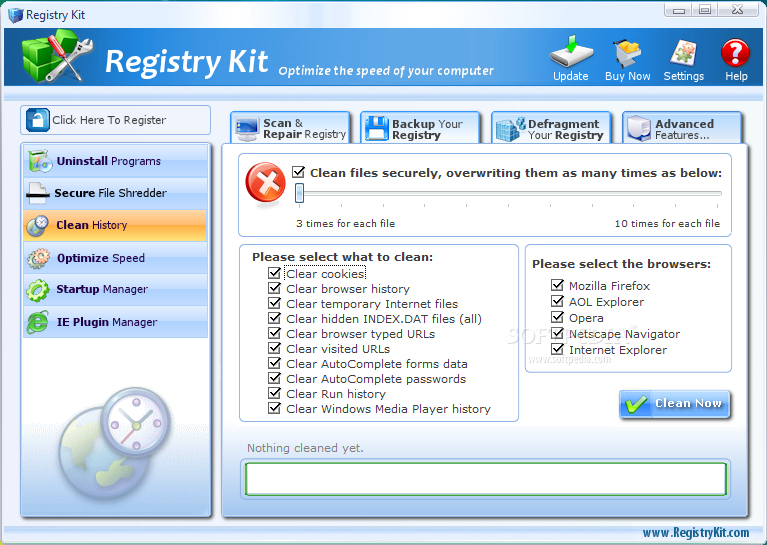Uncheck Clear browser typed URLs
Image resolution: width=767 pixels, height=545 pixels.
(x=274, y=334)
